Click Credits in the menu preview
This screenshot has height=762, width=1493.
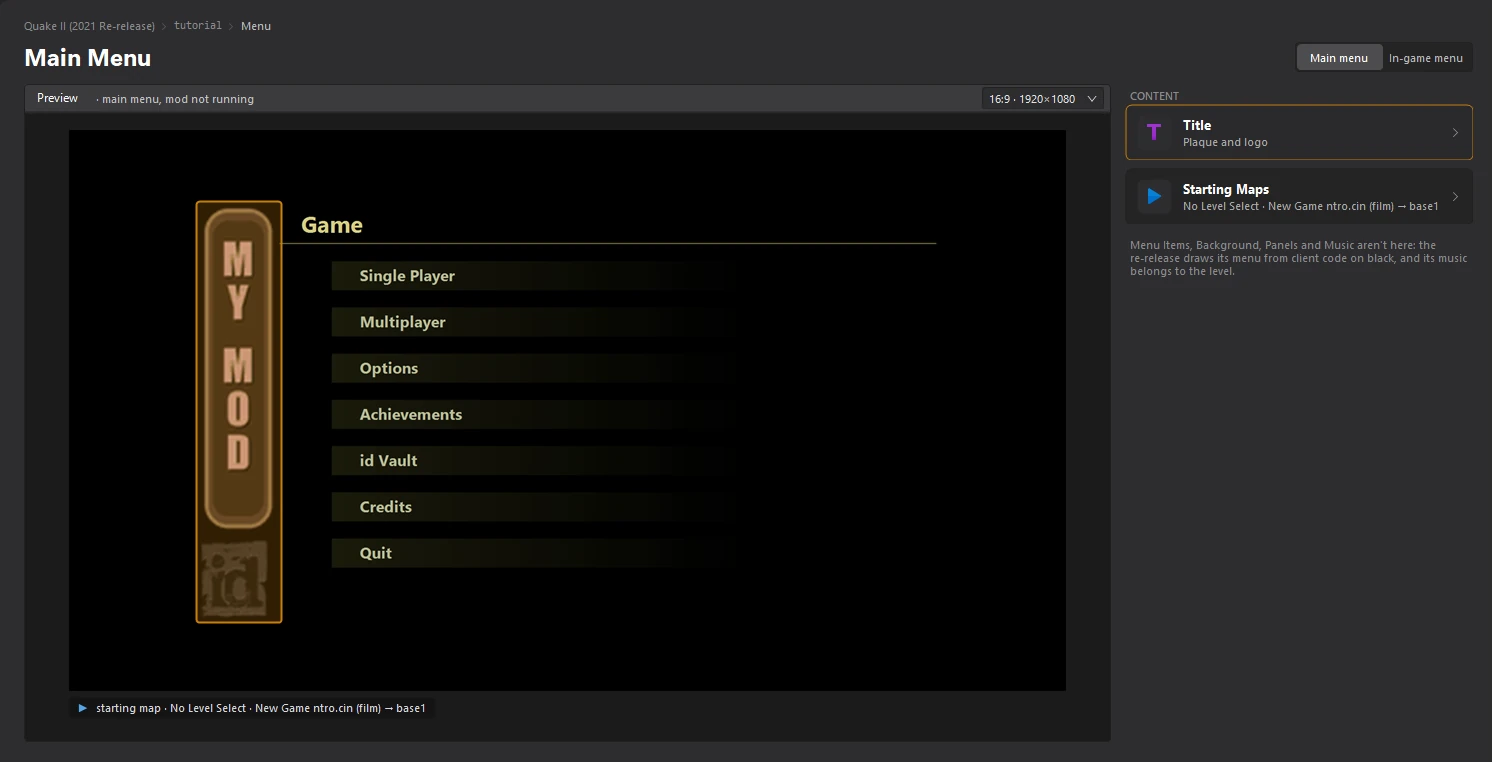pyautogui.click(x=386, y=507)
